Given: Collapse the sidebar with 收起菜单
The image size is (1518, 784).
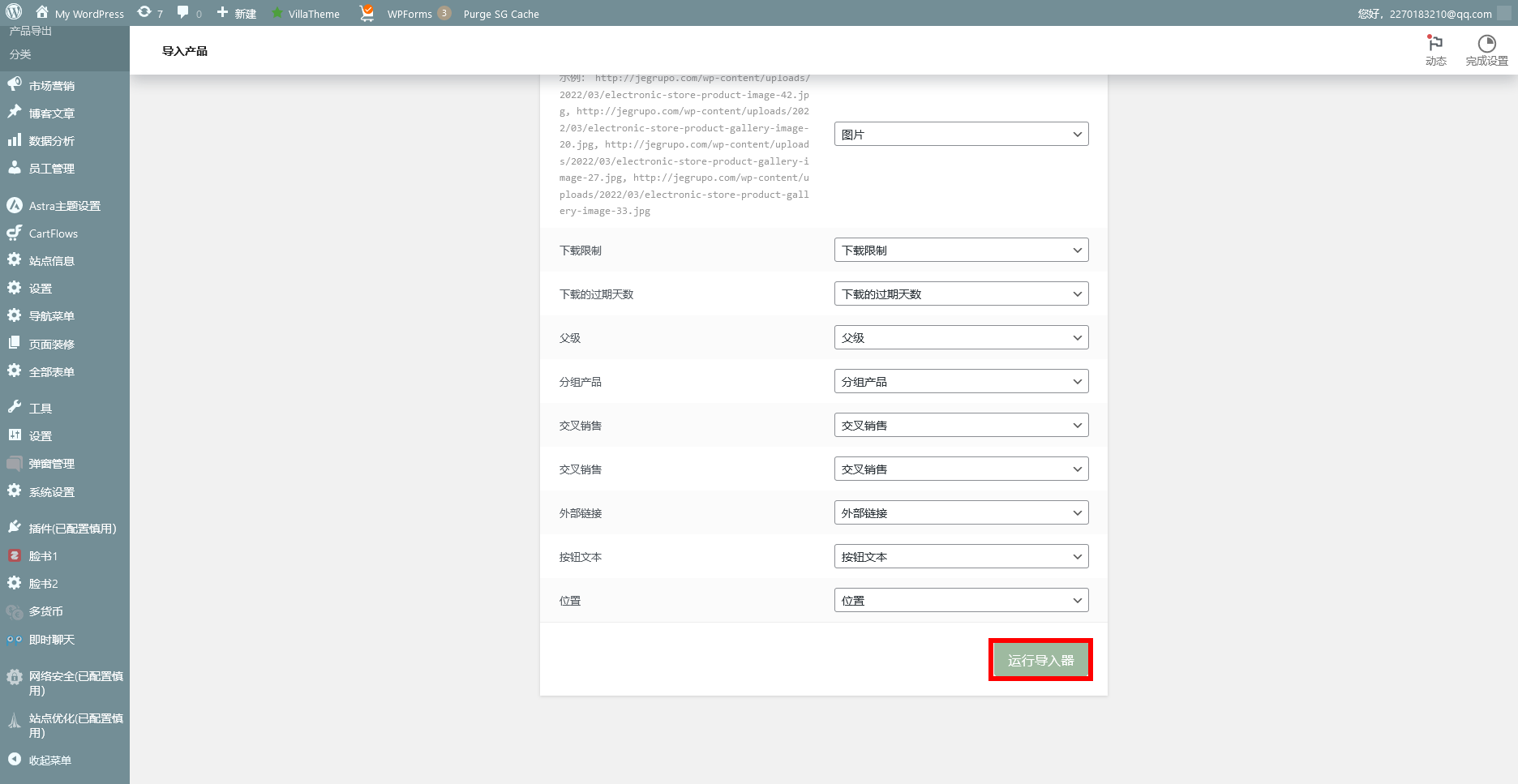Looking at the screenshot, I should [41, 760].
